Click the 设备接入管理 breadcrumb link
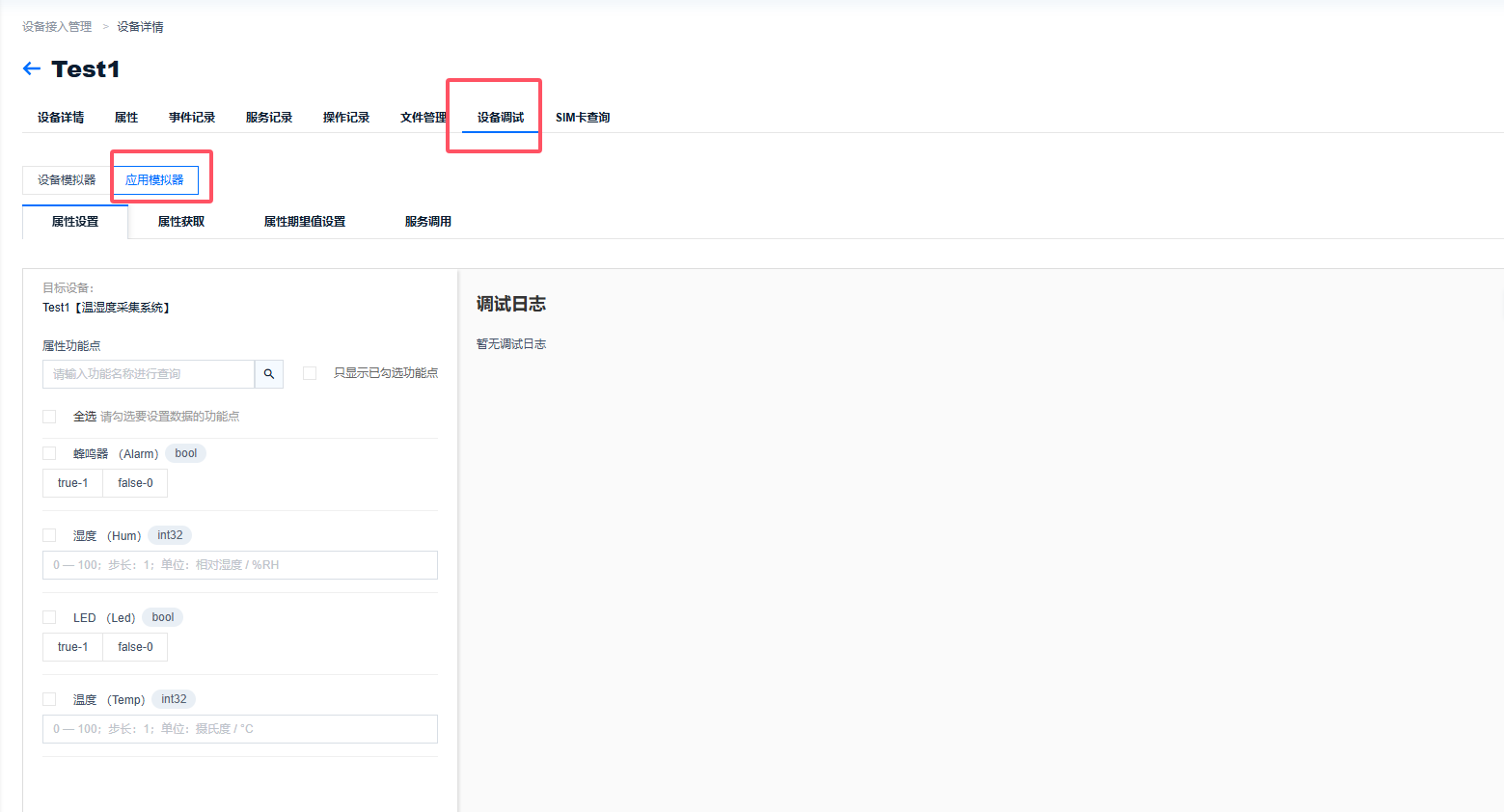 pyautogui.click(x=57, y=27)
